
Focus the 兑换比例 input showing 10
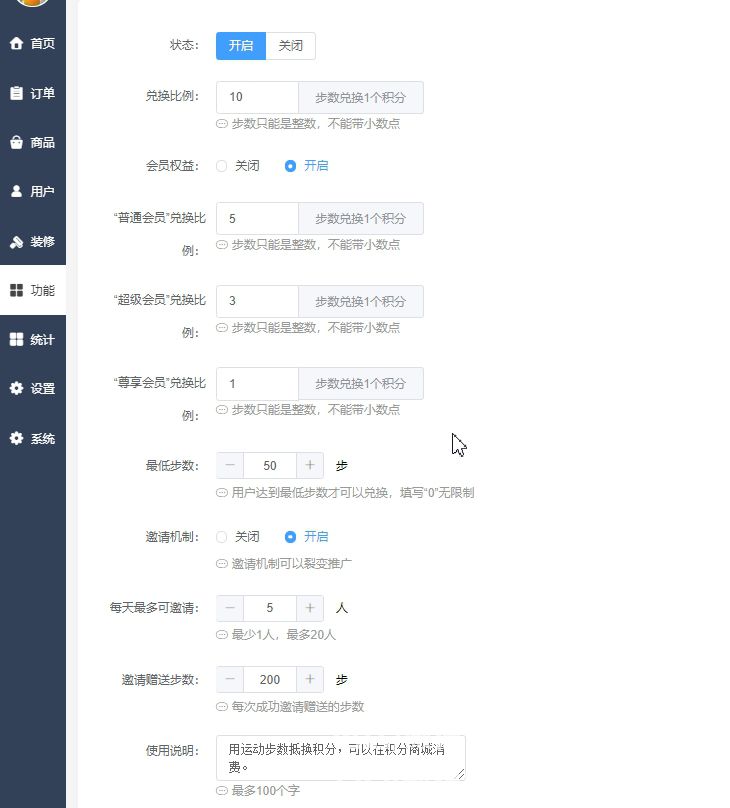(257, 97)
